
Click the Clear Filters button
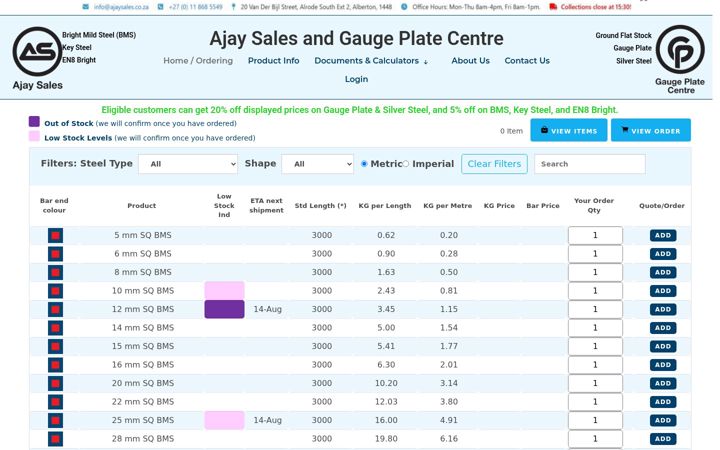point(494,164)
